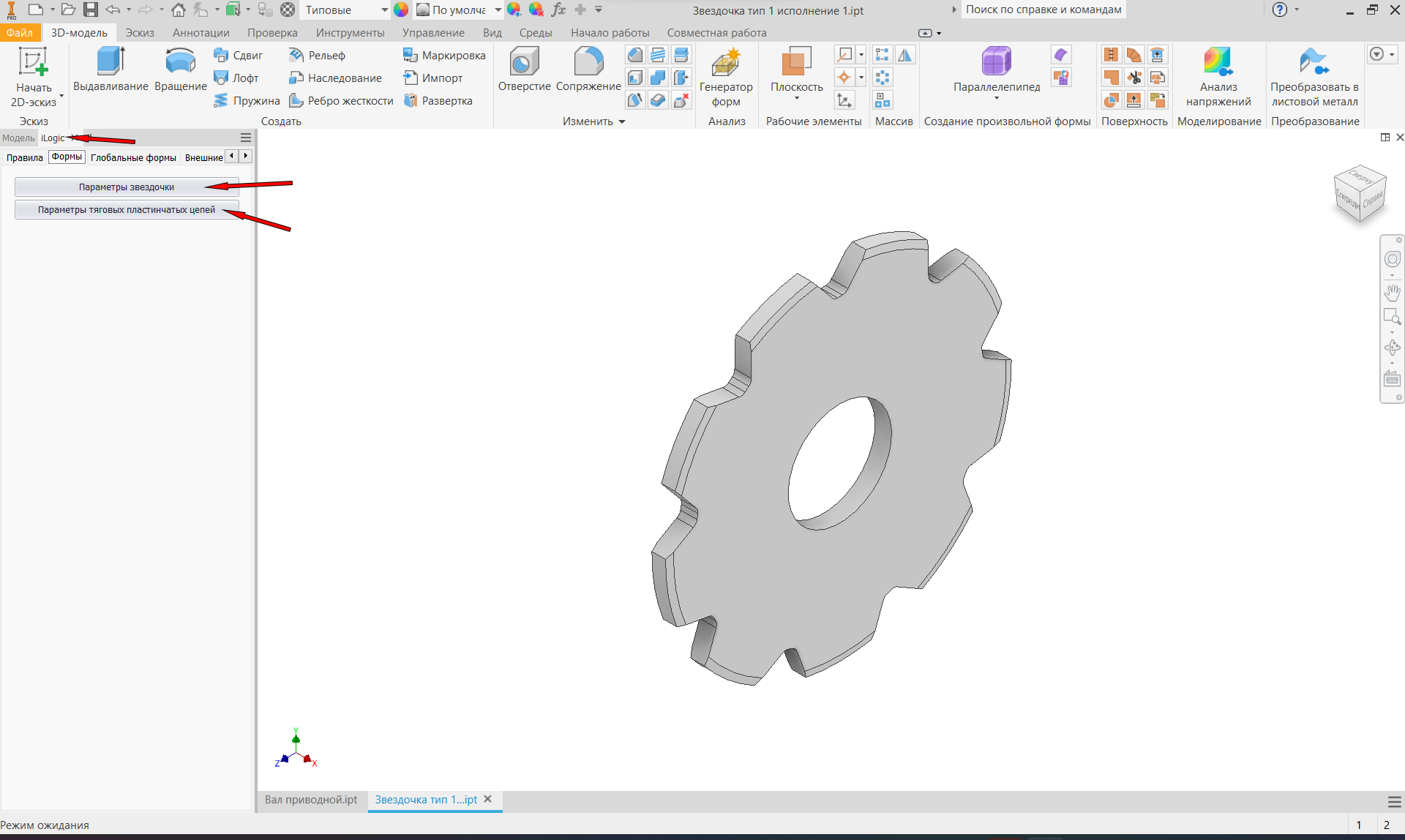Click the Вращение (Revolve) tool icon
Image resolution: width=1405 pixels, height=840 pixels.
point(180,61)
